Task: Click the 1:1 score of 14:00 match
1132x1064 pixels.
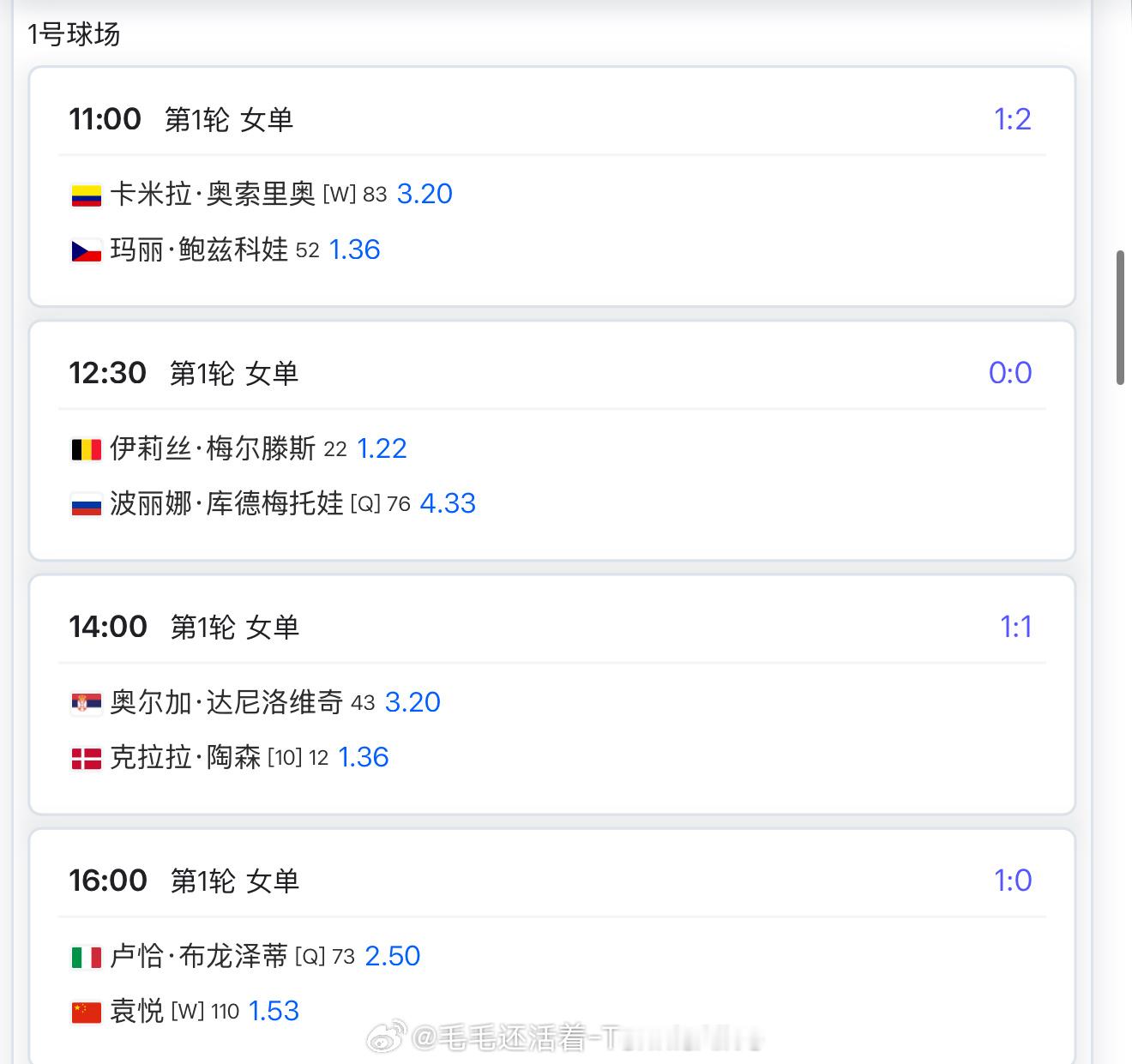Action: click(1015, 627)
